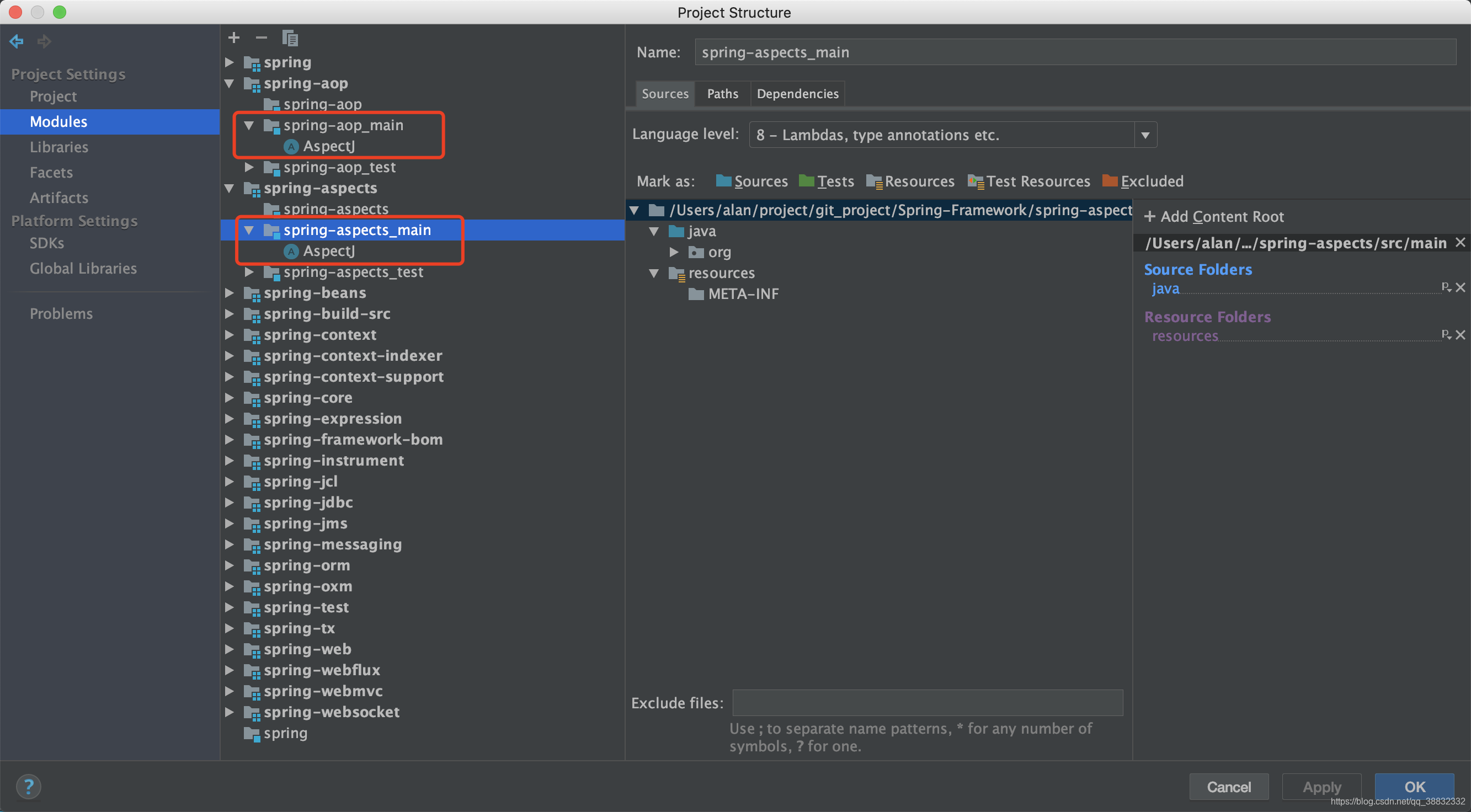The image size is (1471, 812).
Task: Remove the java source folder entry
Action: (1461, 287)
